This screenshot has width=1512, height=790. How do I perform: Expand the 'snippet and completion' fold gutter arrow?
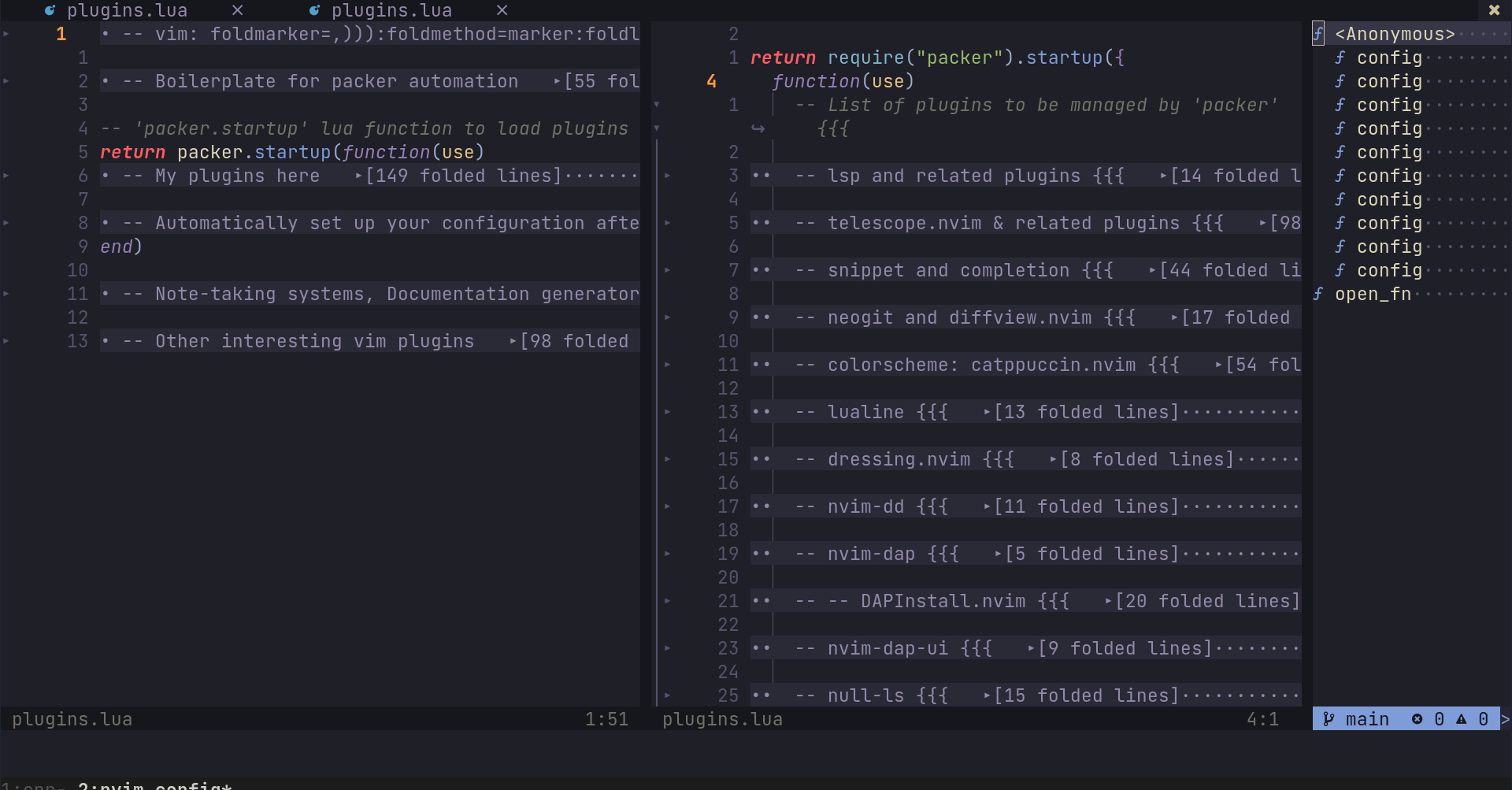tap(667, 270)
